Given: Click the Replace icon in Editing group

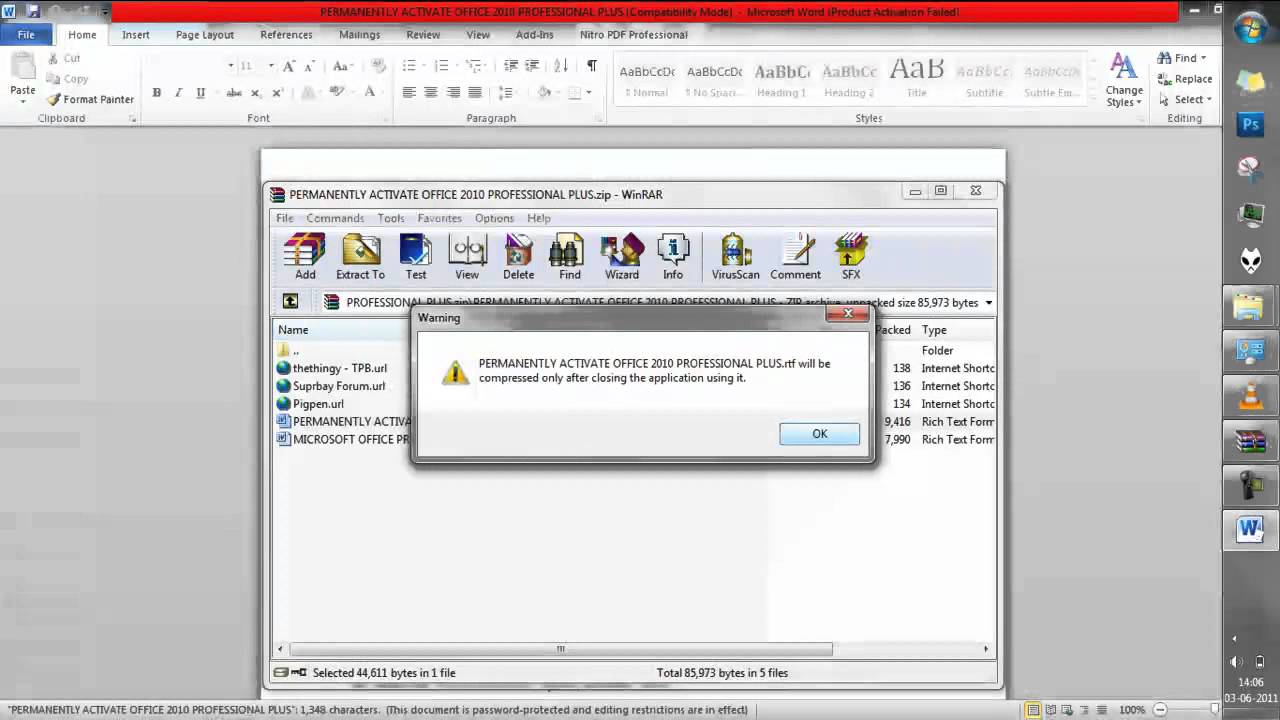Looking at the screenshot, I should [x=1184, y=79].
